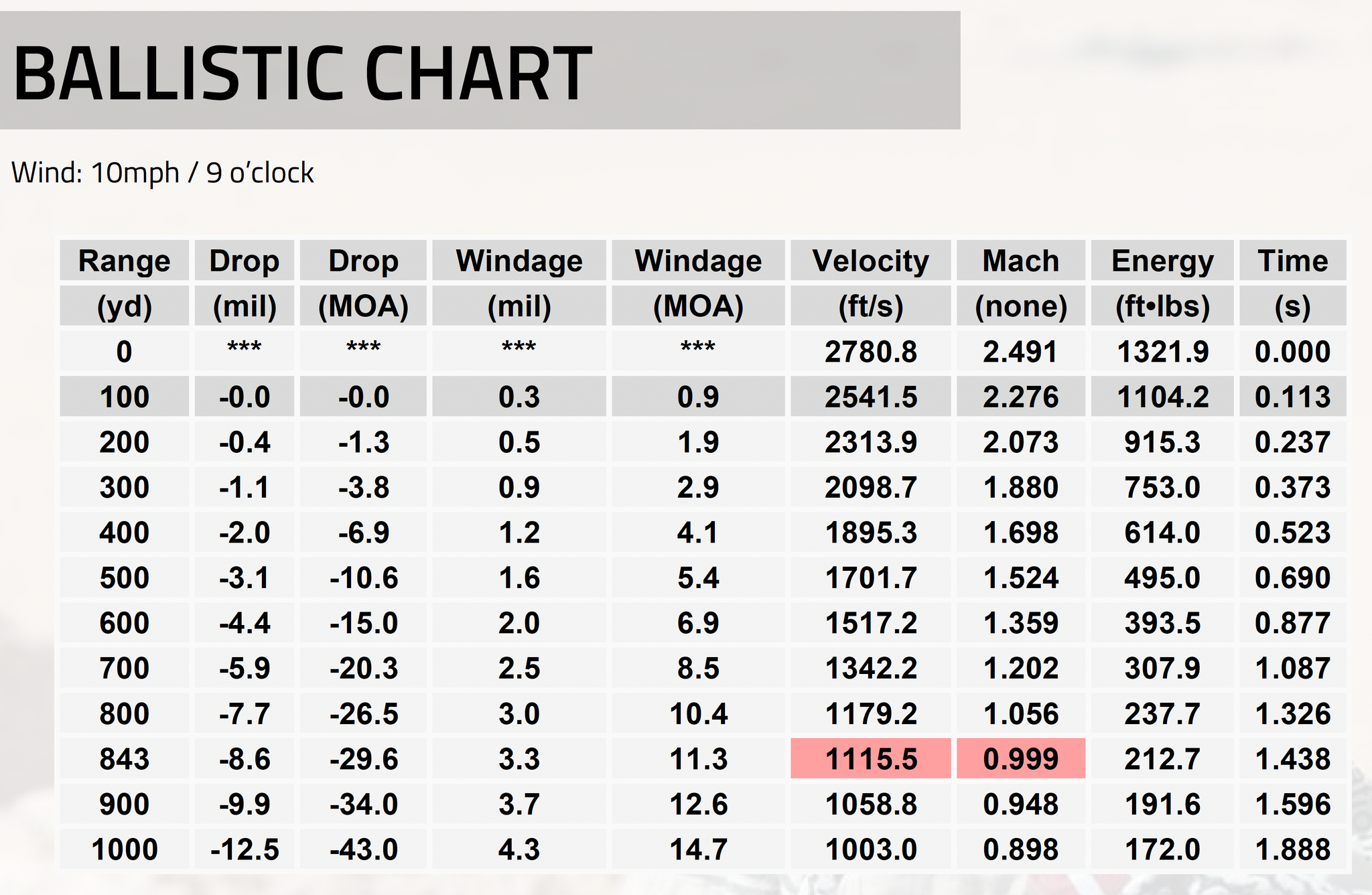Click the Mach column header
Screen dimensions: 1372x895
point(1020,261)
